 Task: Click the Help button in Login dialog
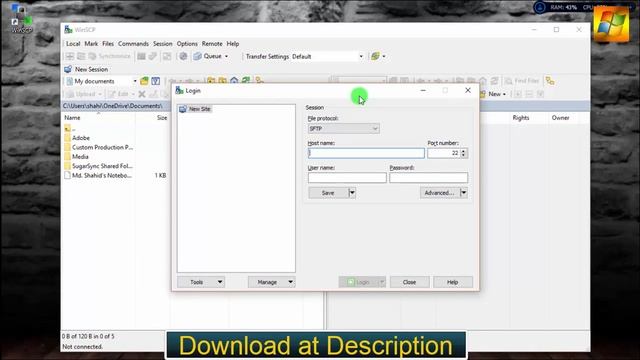453,282
